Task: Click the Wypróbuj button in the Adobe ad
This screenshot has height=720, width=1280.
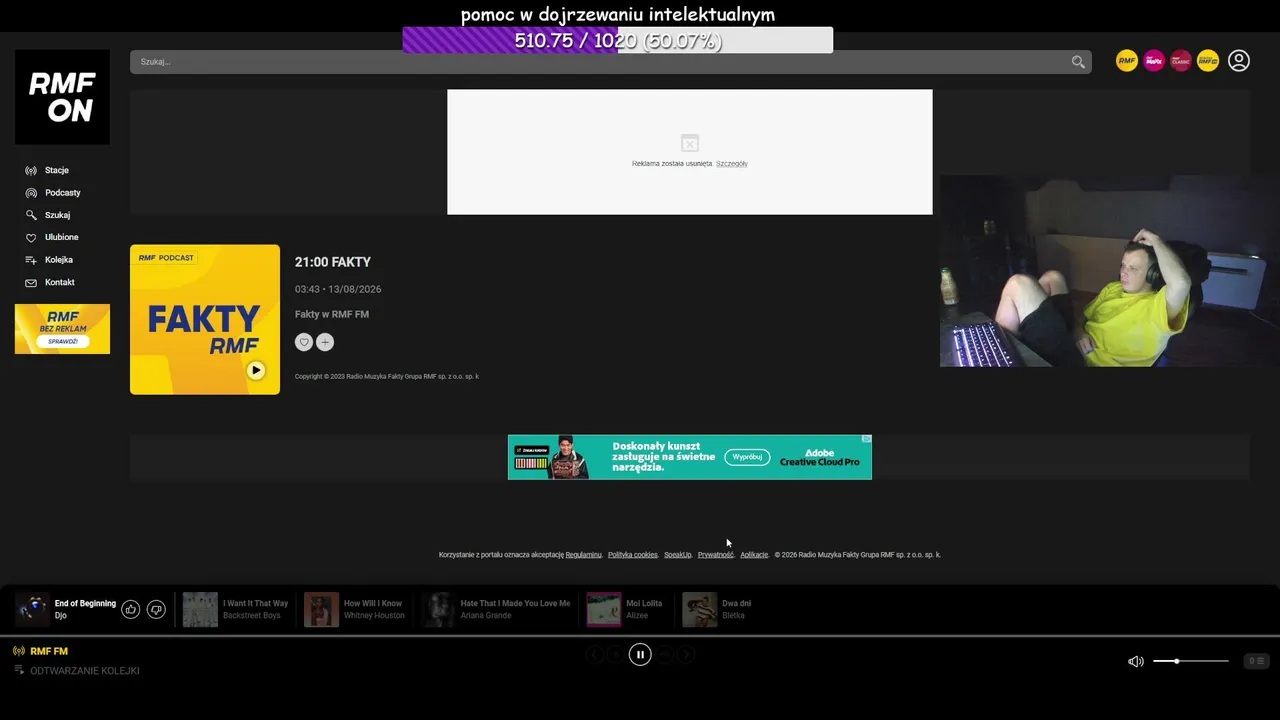Action: 747,457
